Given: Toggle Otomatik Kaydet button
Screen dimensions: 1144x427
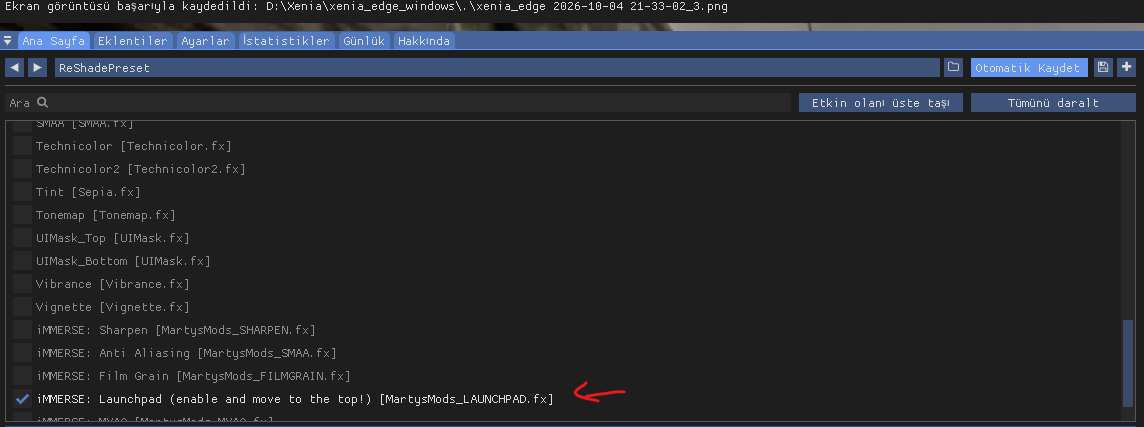Looking at the screenshot, I should click(1029, 68).
